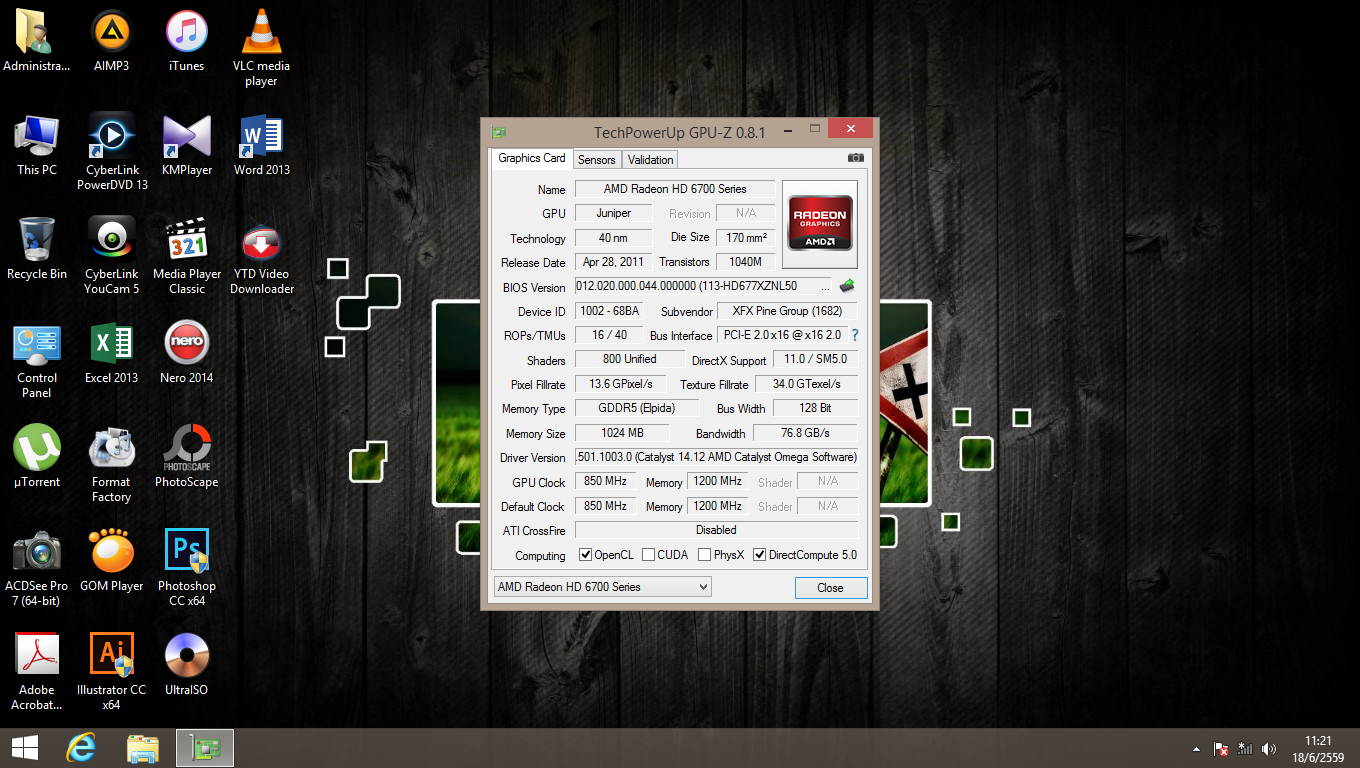Open Action Center flag tray icon
Image resolution: width=1360 pixels, height=768 pixels.
(1221, 749)
